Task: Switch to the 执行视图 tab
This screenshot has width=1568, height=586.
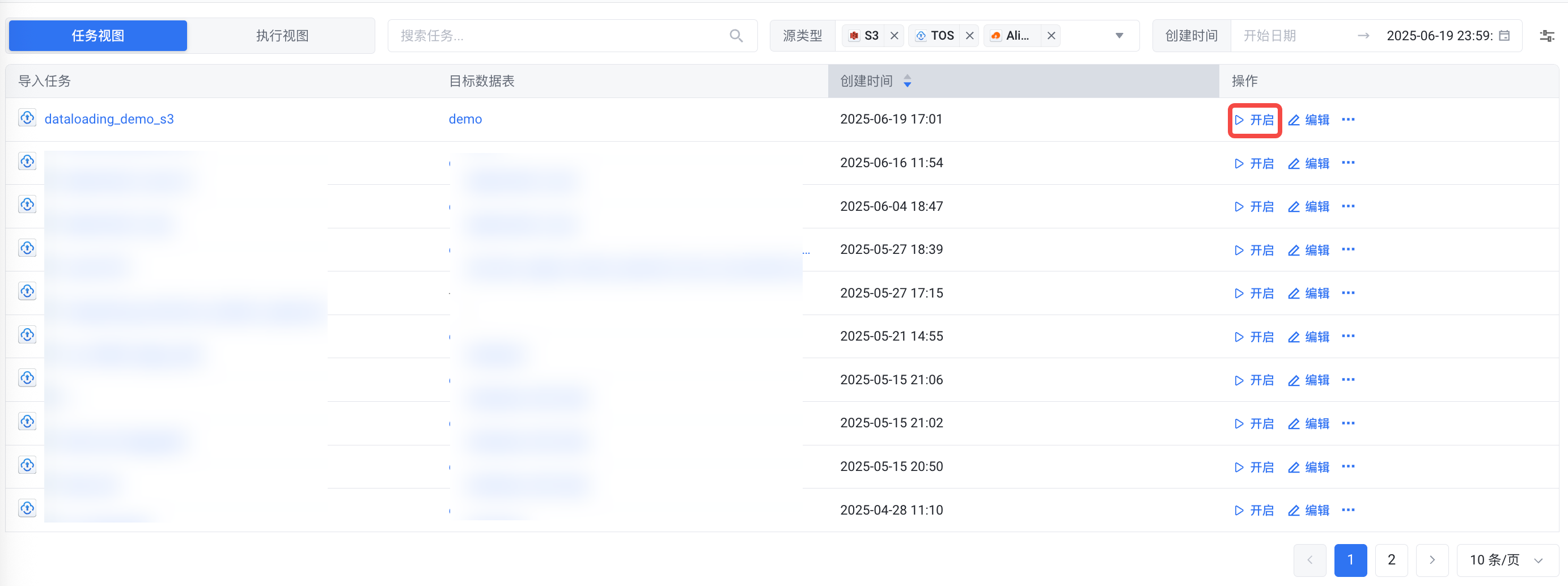Action: click(282, 36)
